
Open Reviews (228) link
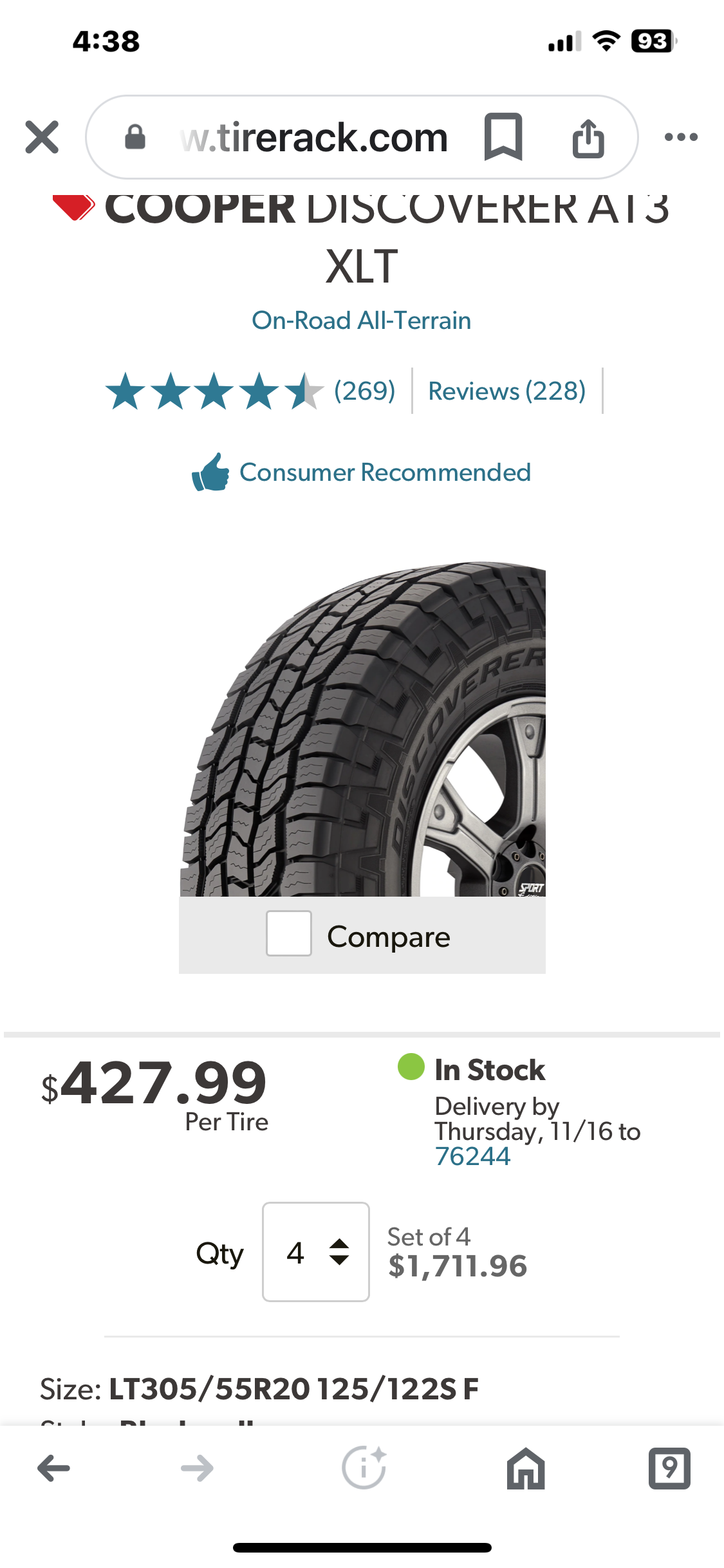pos(507,391)
